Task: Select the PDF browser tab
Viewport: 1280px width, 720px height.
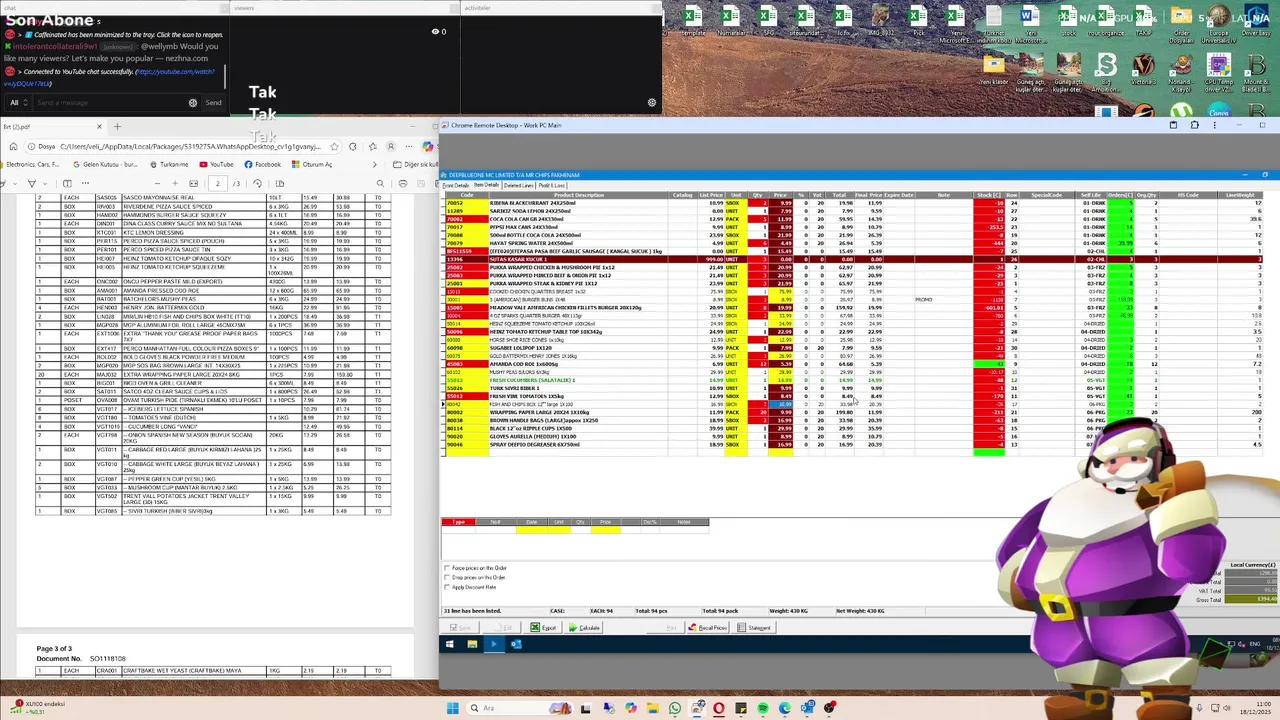Action: tap(52, 127)
